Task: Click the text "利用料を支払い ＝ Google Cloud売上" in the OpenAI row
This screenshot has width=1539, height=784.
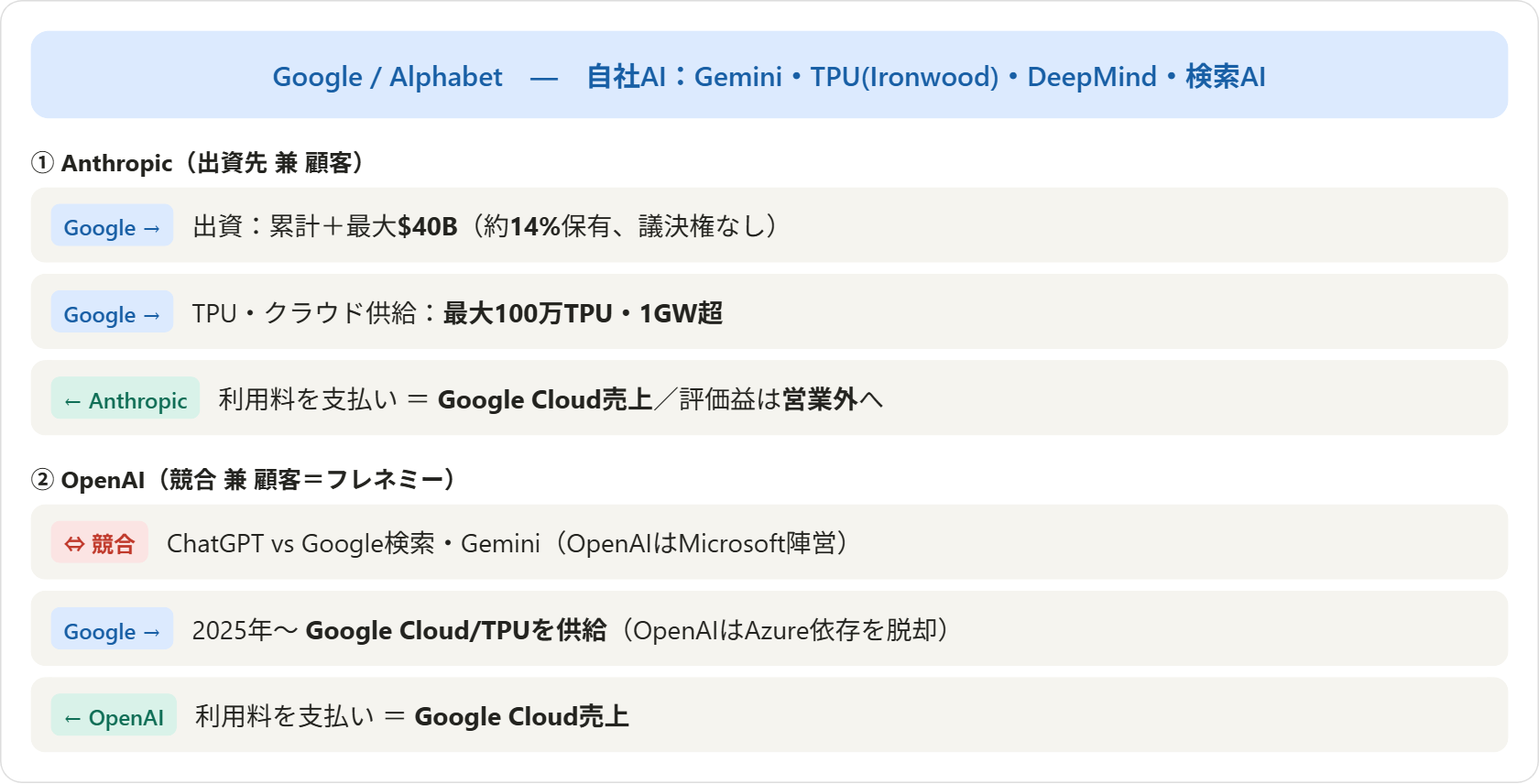Action: 412,715
